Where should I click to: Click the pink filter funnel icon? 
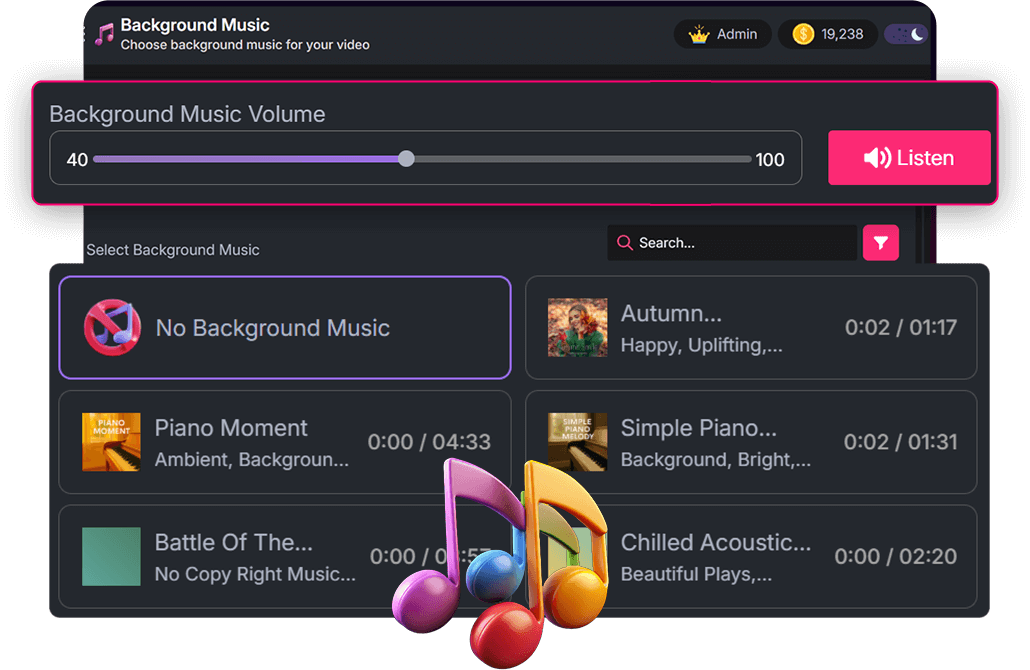click(881, 243)
